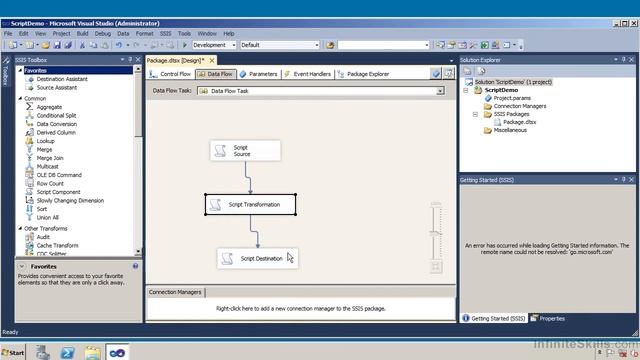Collapse the Favorites toolbox group

(20, 70)
